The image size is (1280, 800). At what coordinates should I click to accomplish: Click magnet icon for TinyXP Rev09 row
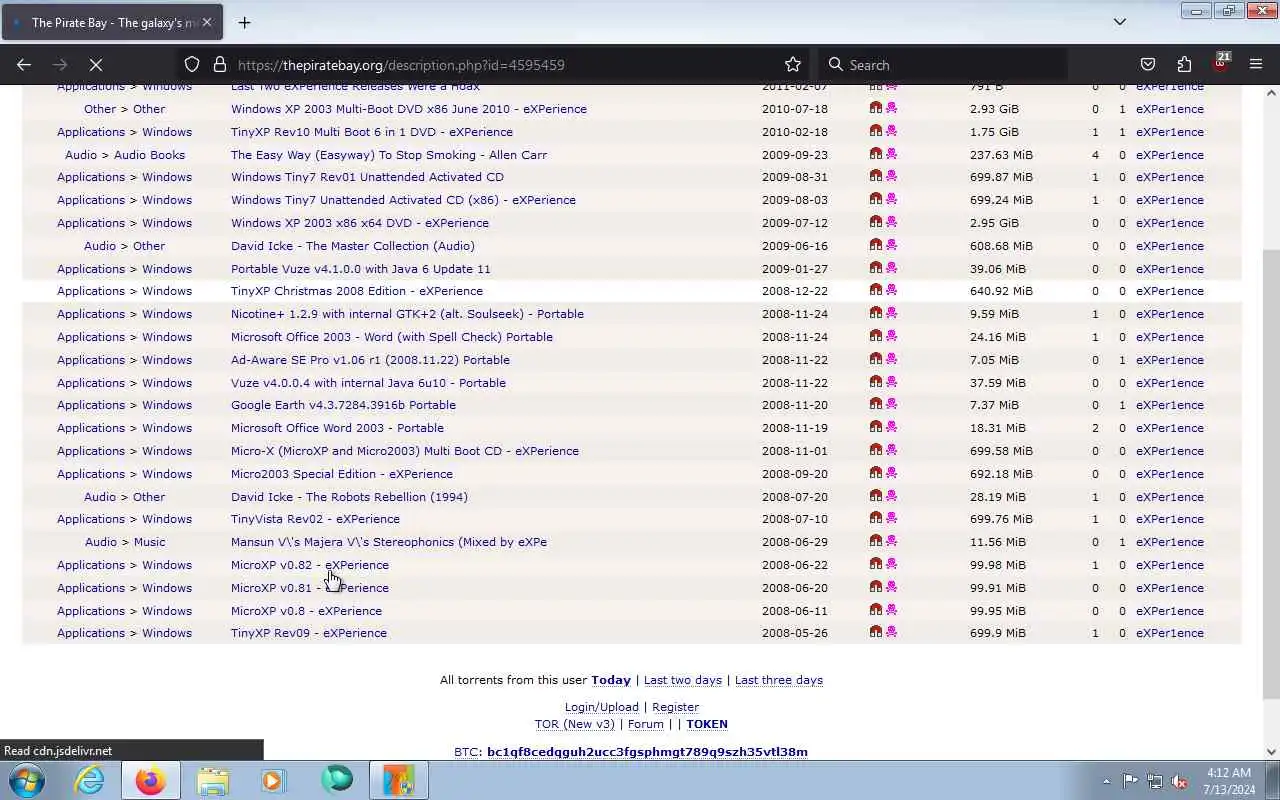(876, 632)
